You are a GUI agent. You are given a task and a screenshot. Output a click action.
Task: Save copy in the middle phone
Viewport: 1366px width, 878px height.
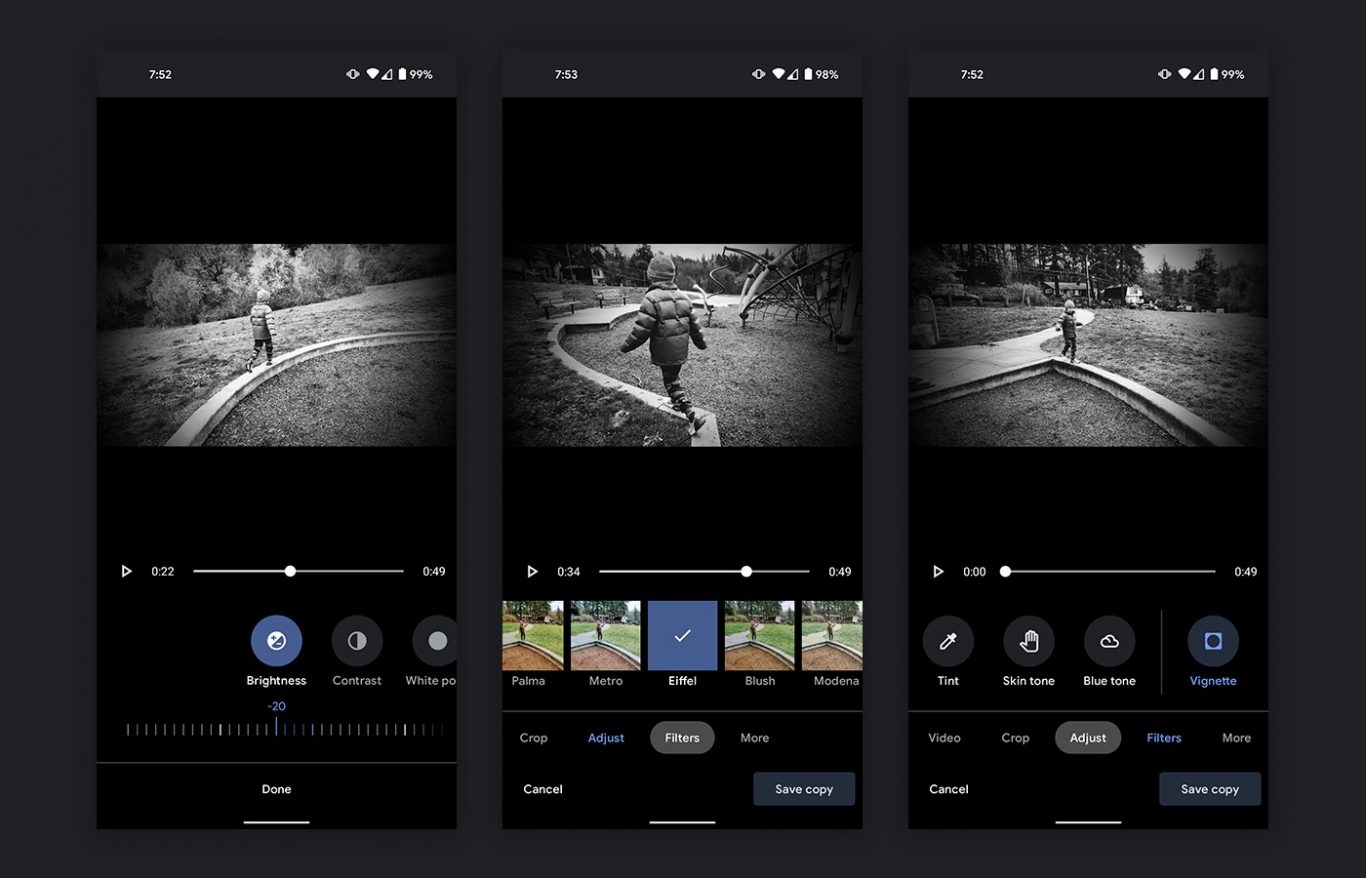coord(804,789)
